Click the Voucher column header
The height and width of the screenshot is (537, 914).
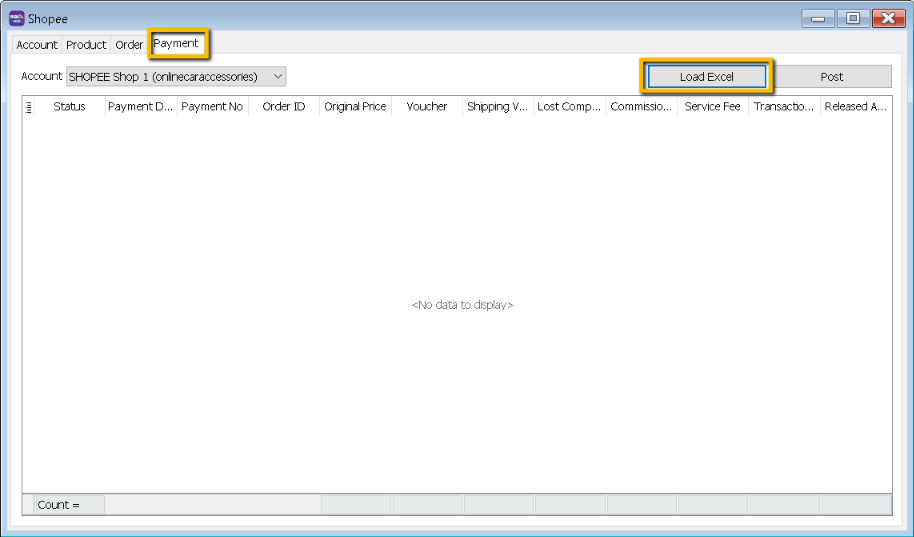coord(427,107)
